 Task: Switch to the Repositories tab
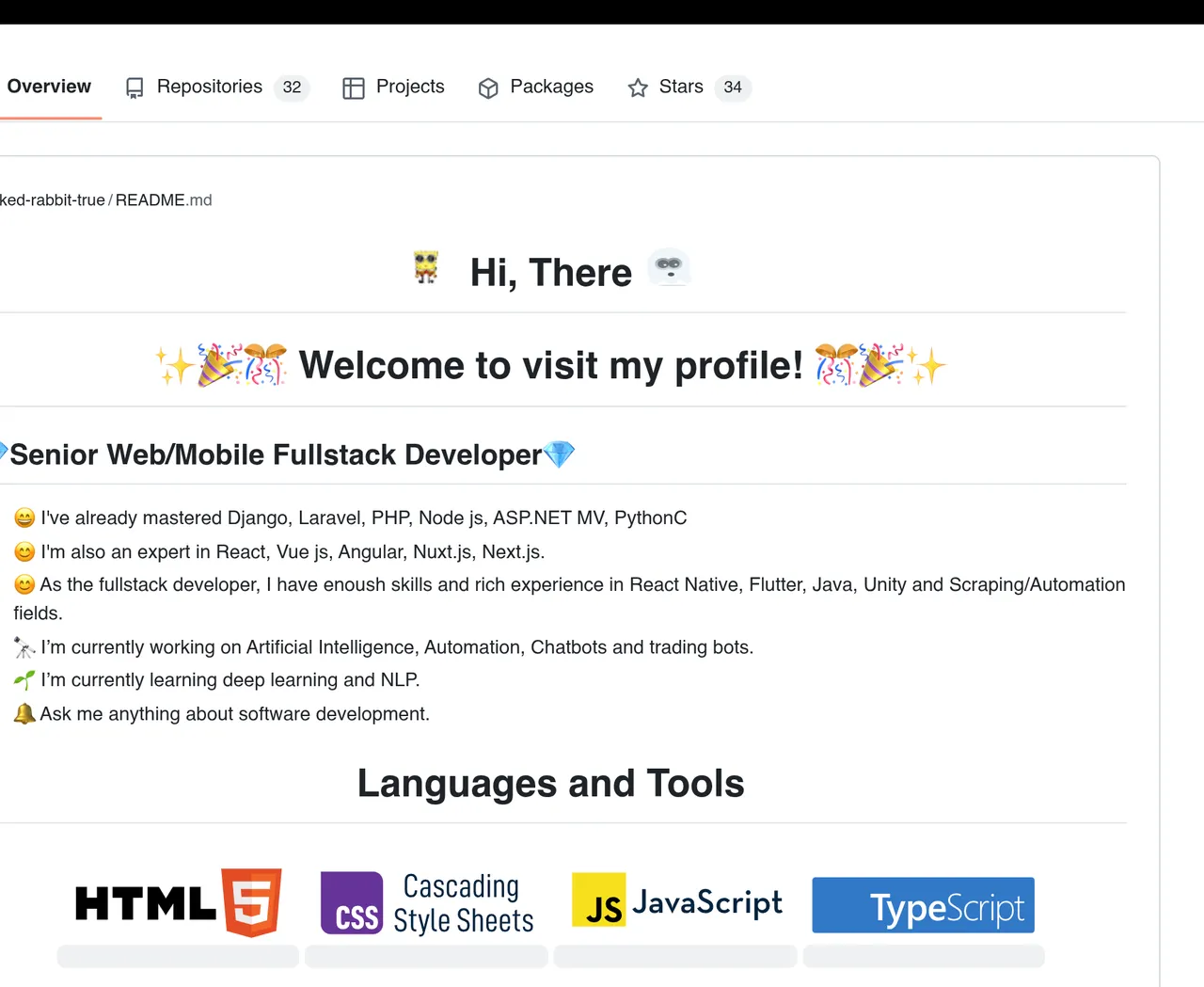[x=217, y=87]
